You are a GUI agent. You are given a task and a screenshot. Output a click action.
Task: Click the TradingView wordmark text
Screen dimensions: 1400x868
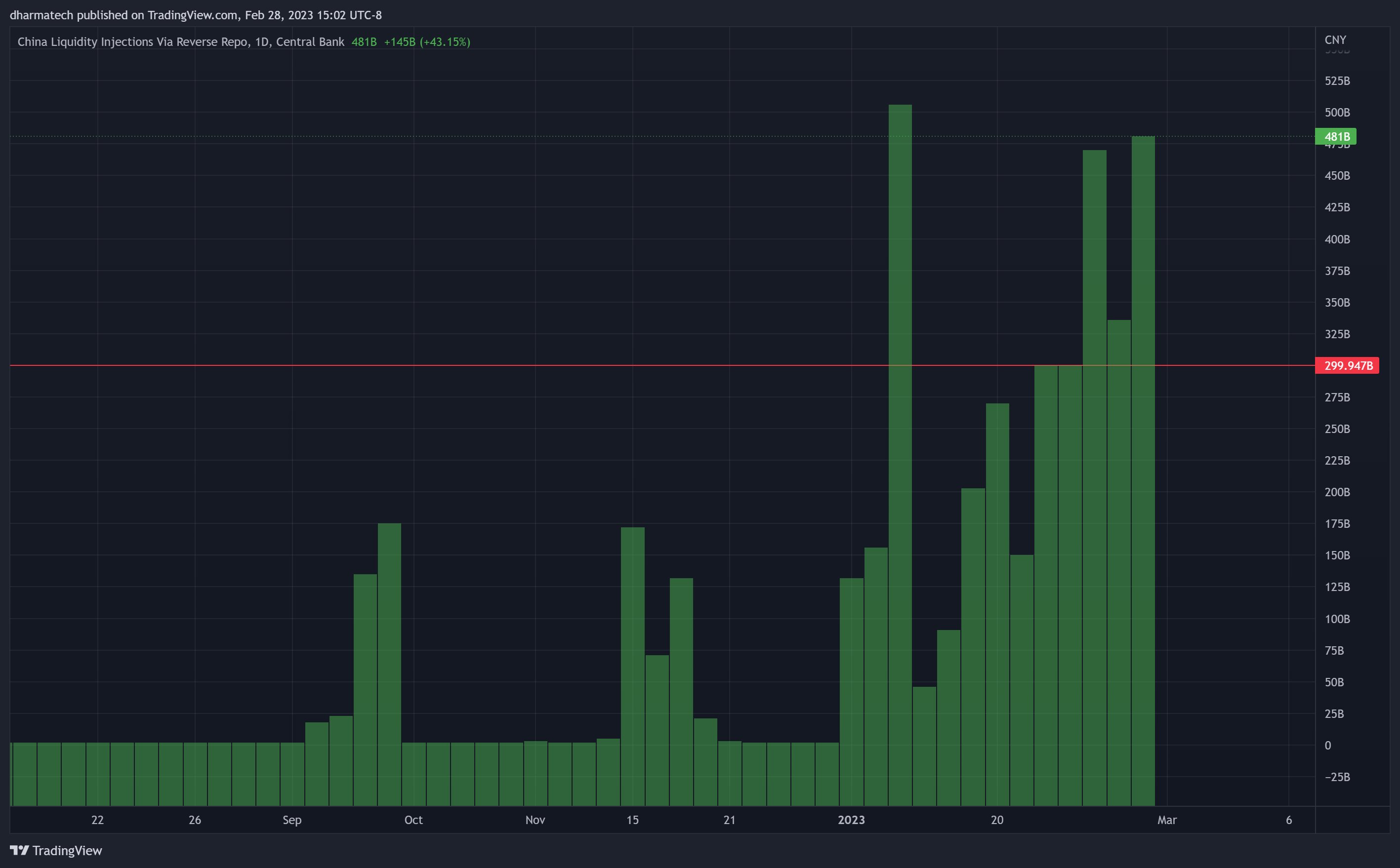(67, 850)
